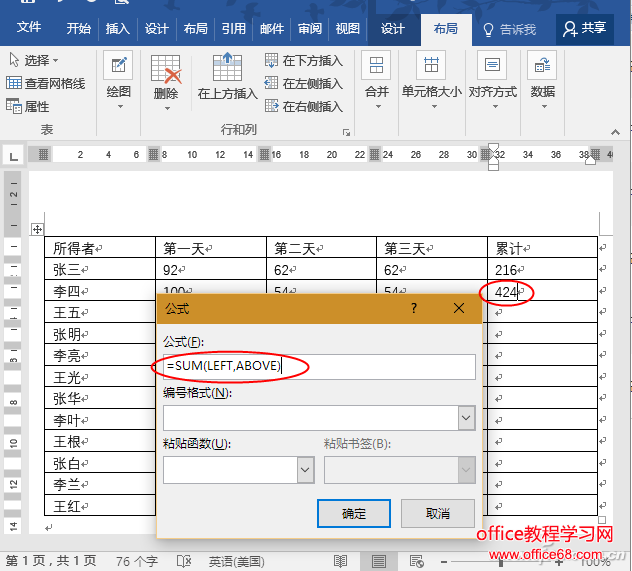Viewport: 632px width, 571px height.
Task: Click 确定 in the formula dialog
Action: (354, 513)
